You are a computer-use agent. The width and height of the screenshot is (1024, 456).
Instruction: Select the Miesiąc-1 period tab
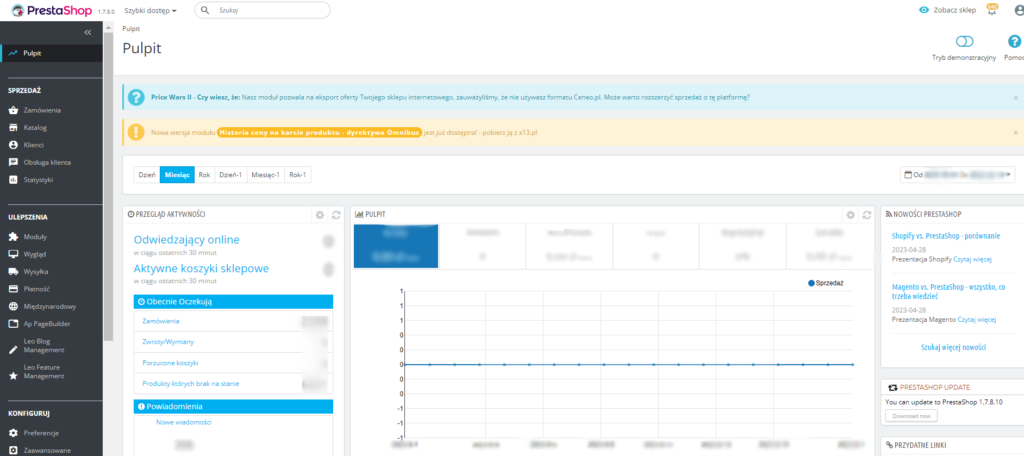(x=266, y=174)
